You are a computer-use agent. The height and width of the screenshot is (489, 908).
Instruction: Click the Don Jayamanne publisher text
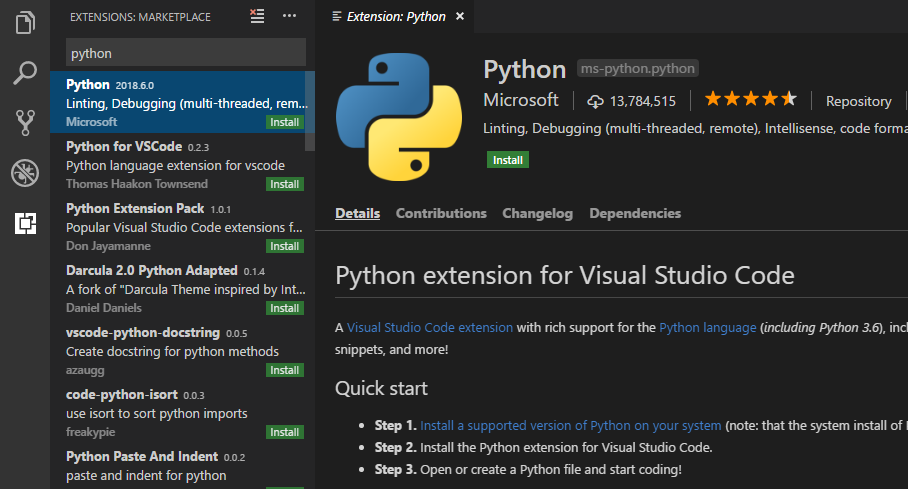click(108, 246)
